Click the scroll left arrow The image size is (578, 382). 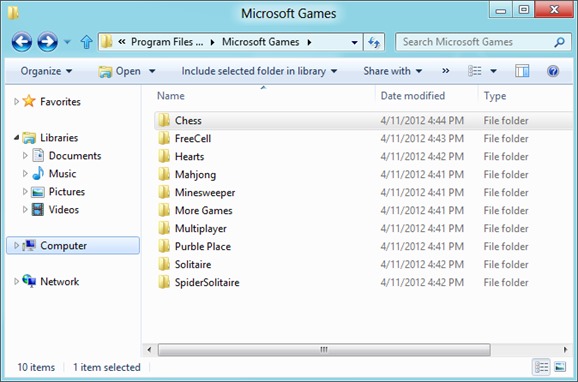point(149,349)
